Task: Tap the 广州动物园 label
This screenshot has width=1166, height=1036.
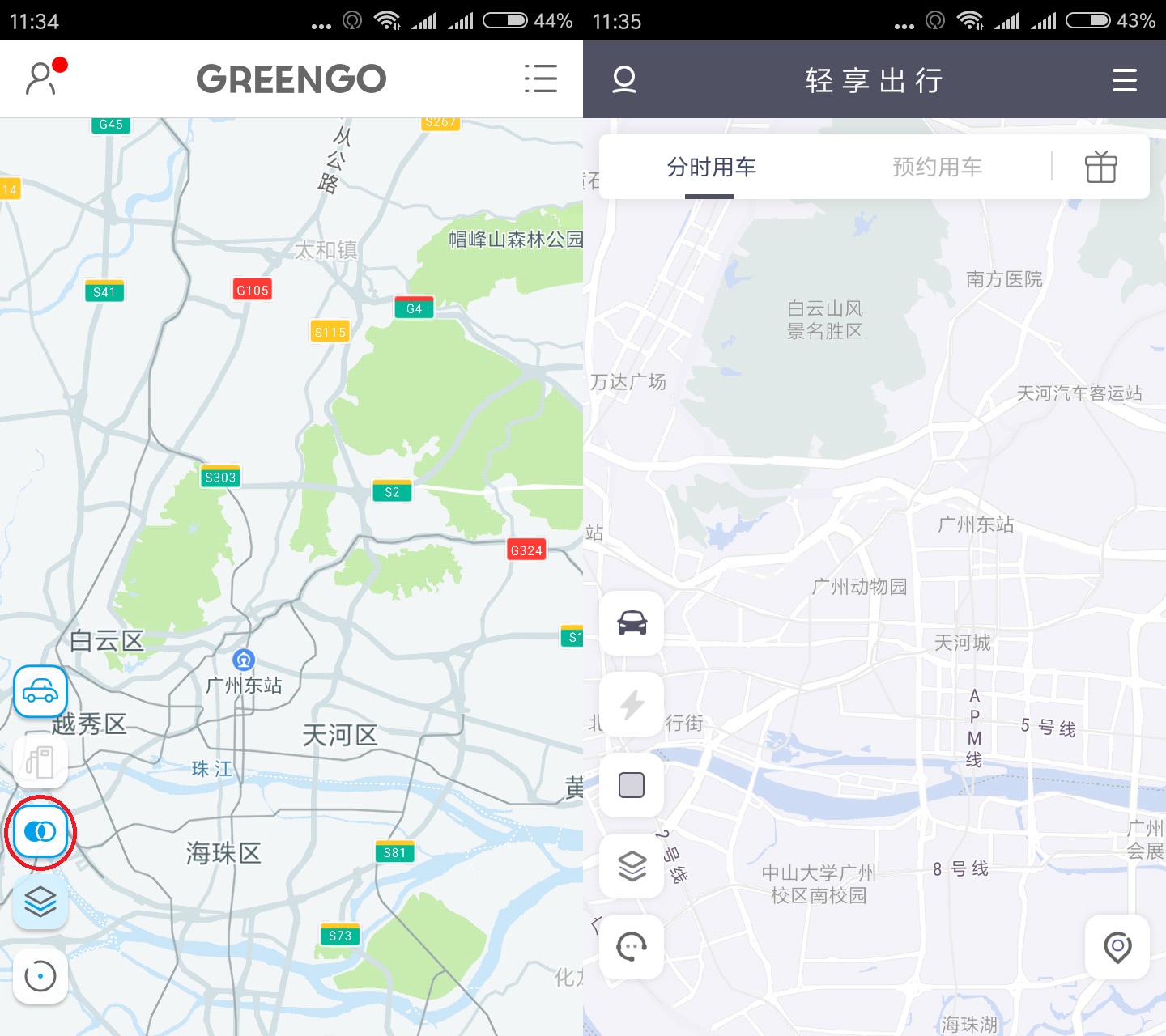Action: pos(859,586)
